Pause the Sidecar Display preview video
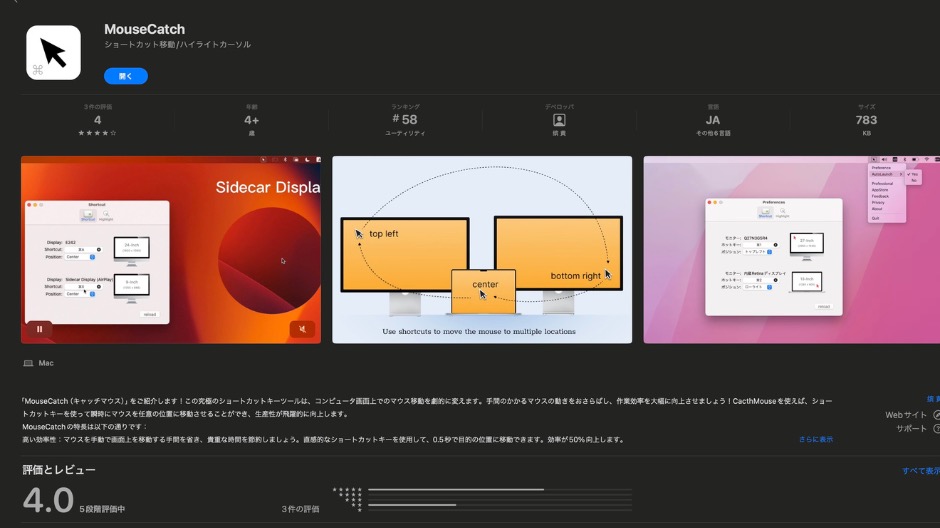 (x=40, y=329)
